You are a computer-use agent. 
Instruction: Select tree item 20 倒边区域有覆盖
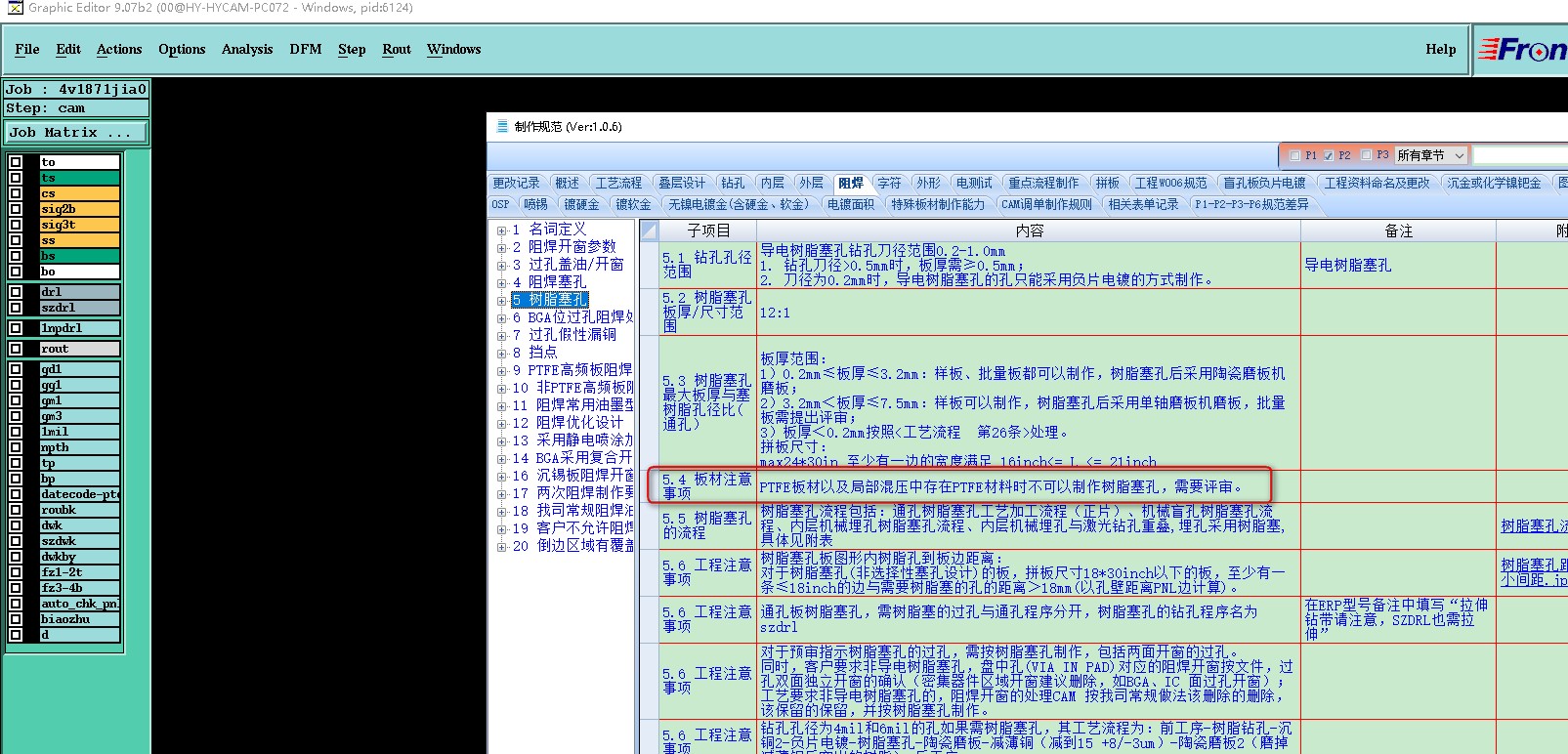pos(572,546)
